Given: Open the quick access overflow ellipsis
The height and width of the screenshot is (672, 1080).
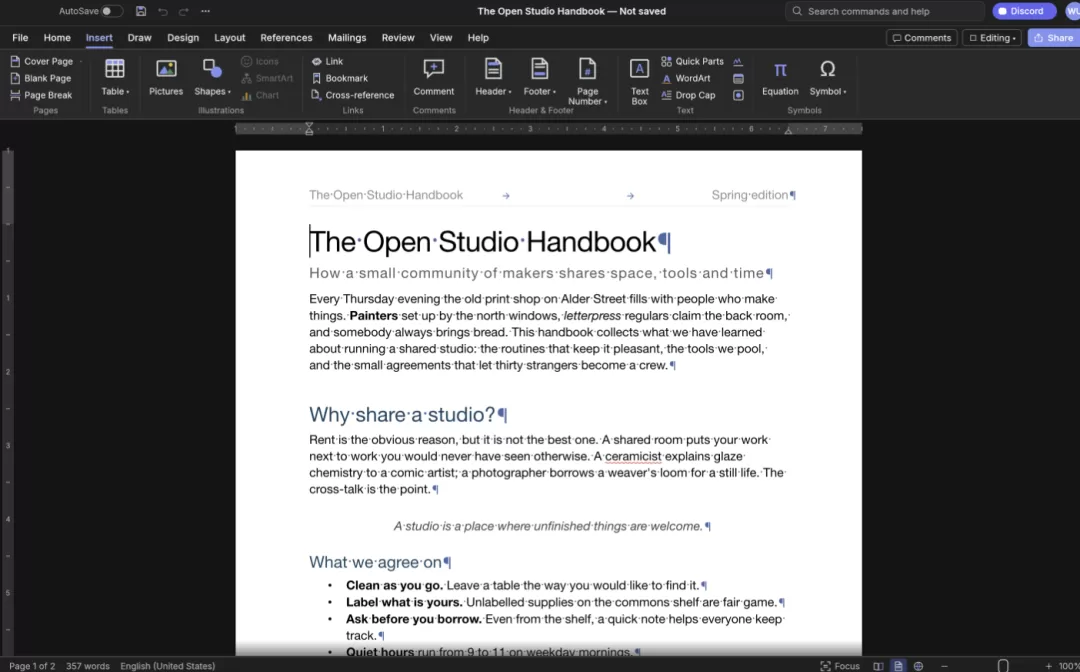Looking at the screenshot, I should click(205, 11).
